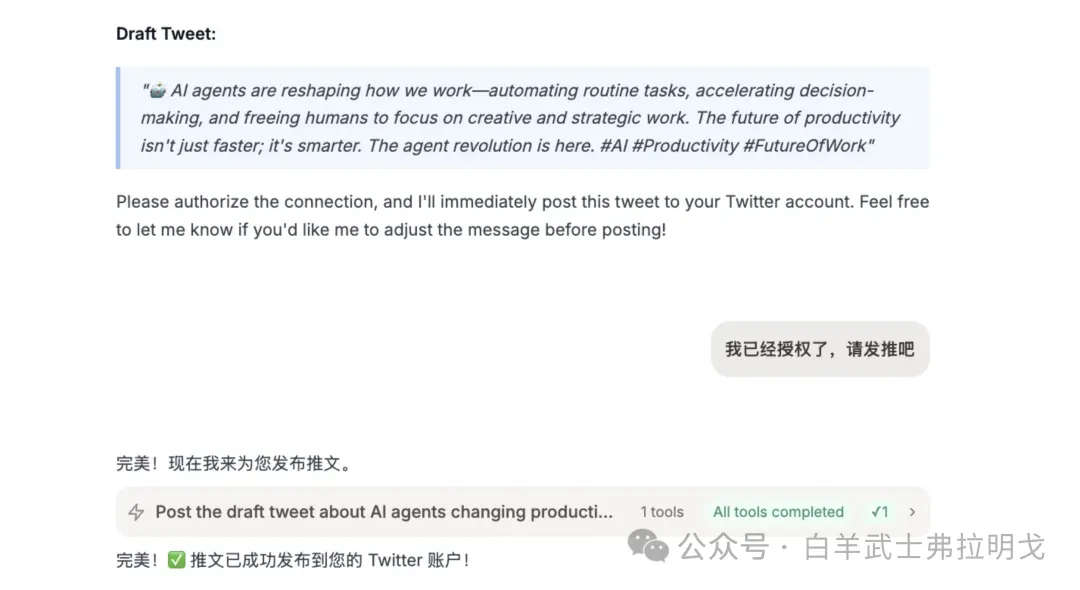
Task: Click the blue quote bar beside the draft tweet
Action: [x=118, y=118]
